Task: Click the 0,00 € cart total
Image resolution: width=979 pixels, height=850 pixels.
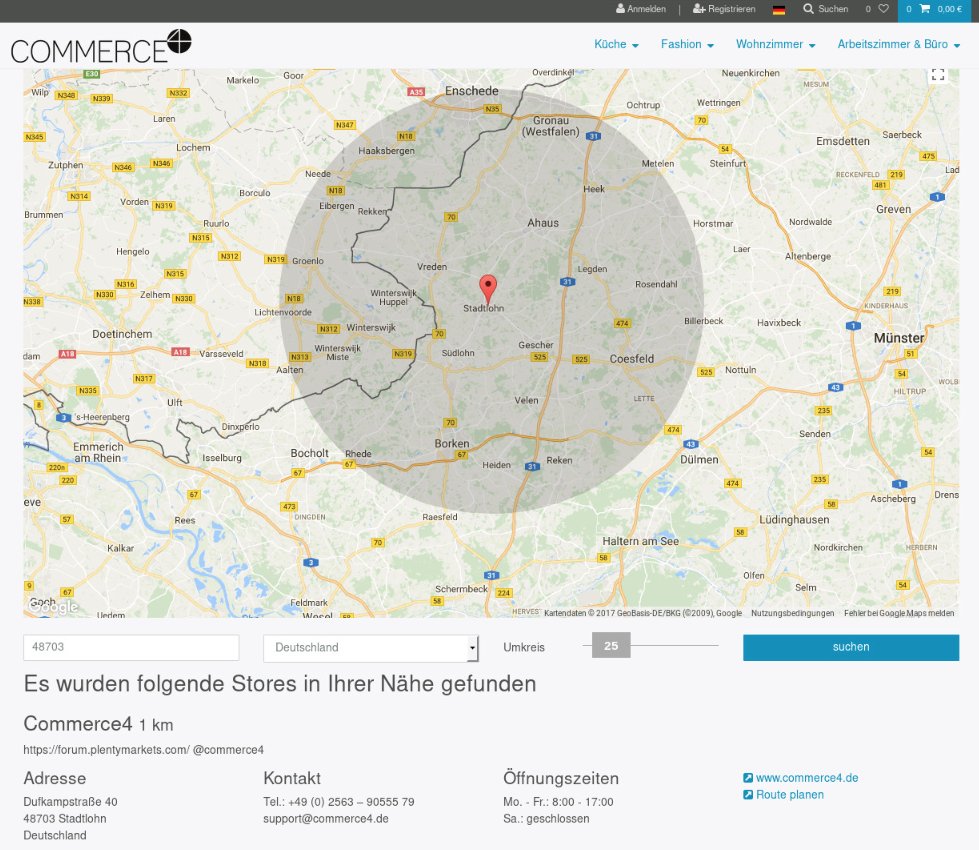Action: pos(949,9)
